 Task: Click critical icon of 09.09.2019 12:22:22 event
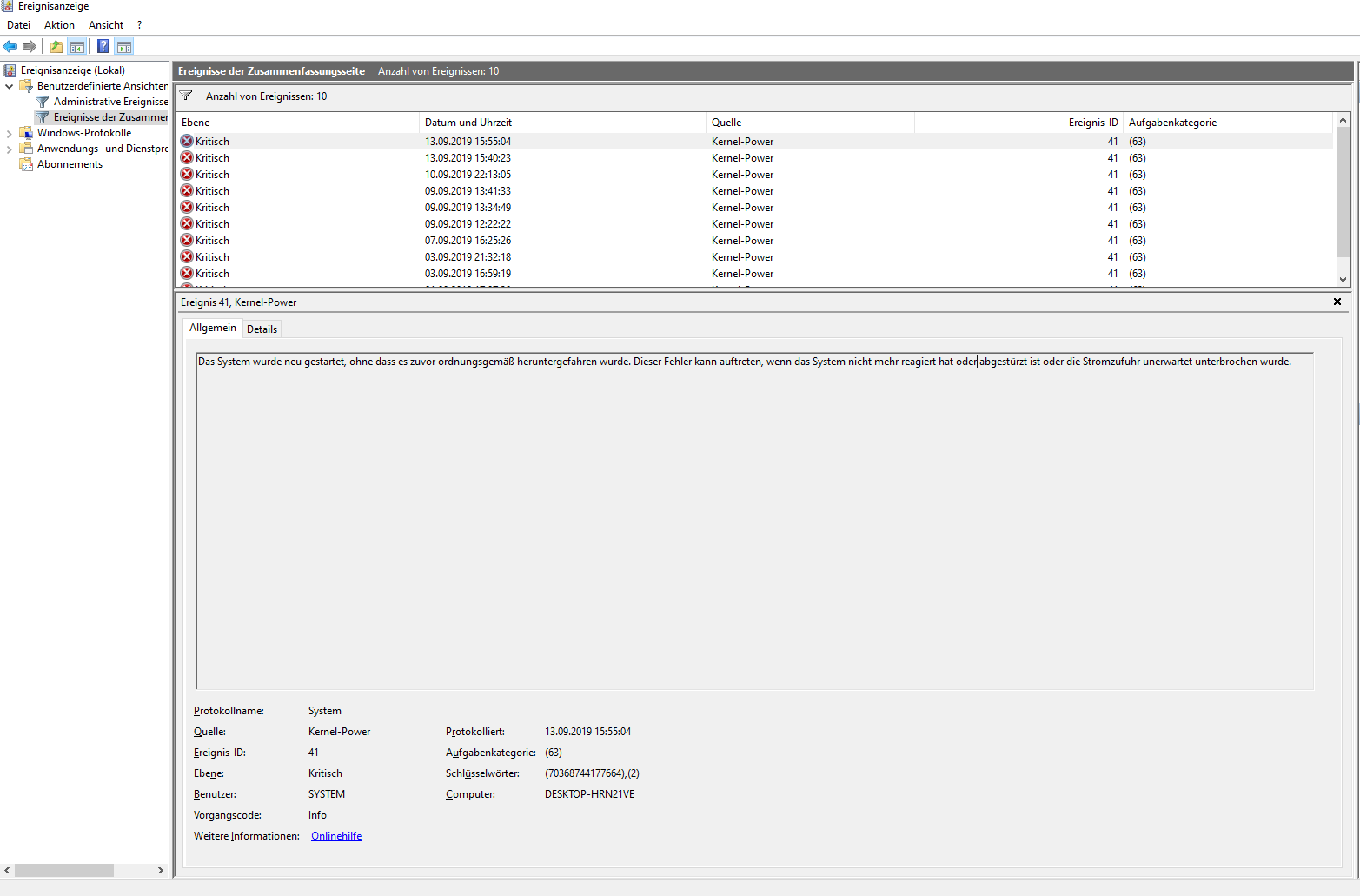point(187,223)
